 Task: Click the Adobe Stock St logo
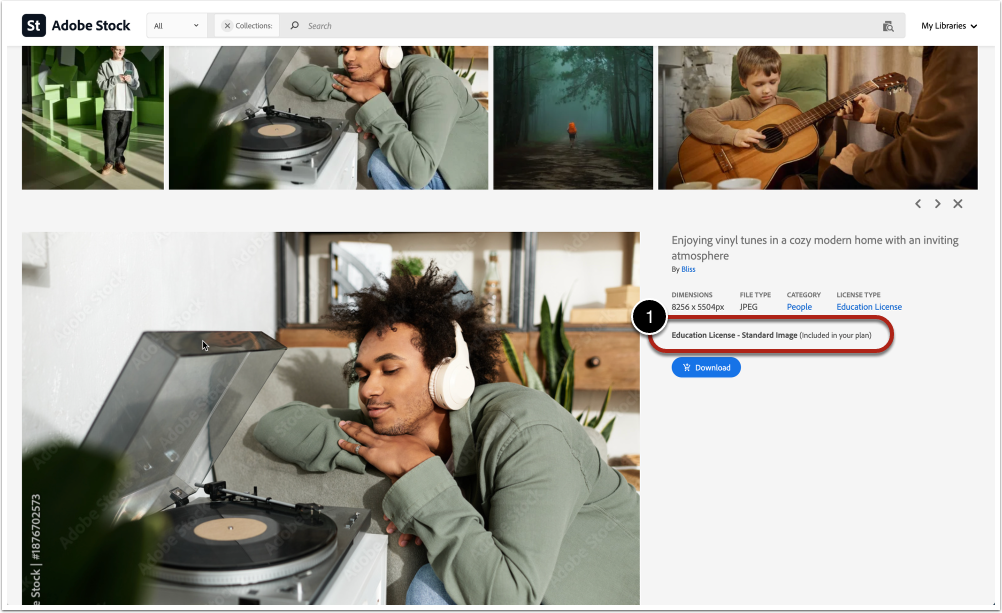[x=32, y=25]
